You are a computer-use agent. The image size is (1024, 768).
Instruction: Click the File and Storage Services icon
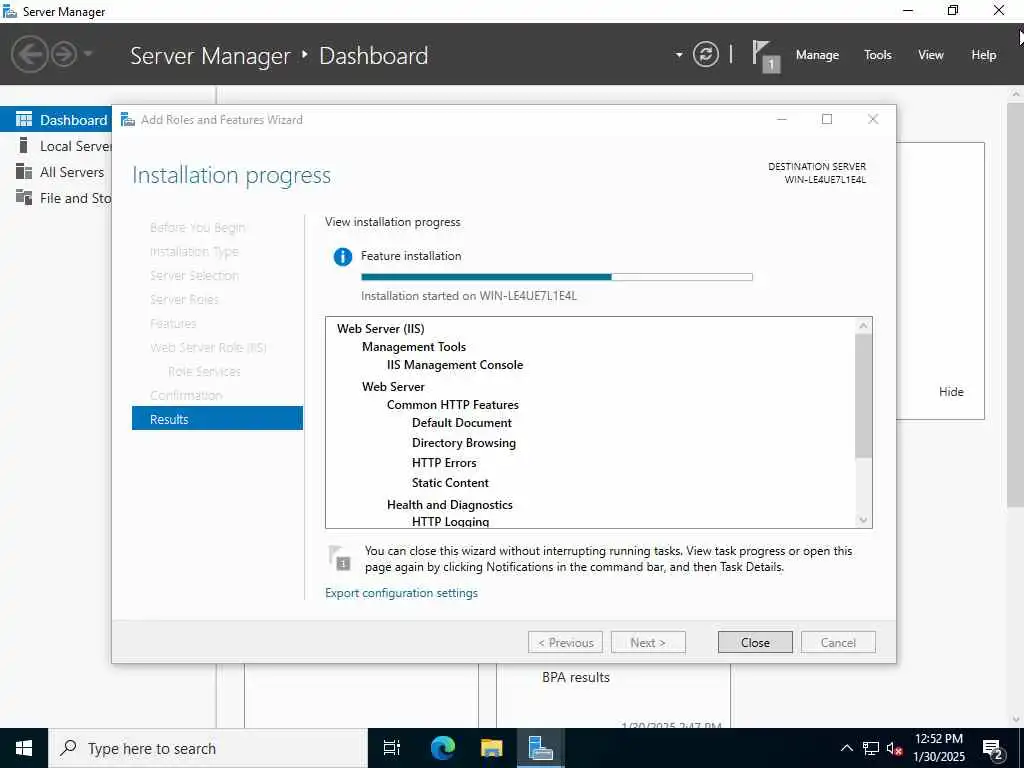(24, 197)
